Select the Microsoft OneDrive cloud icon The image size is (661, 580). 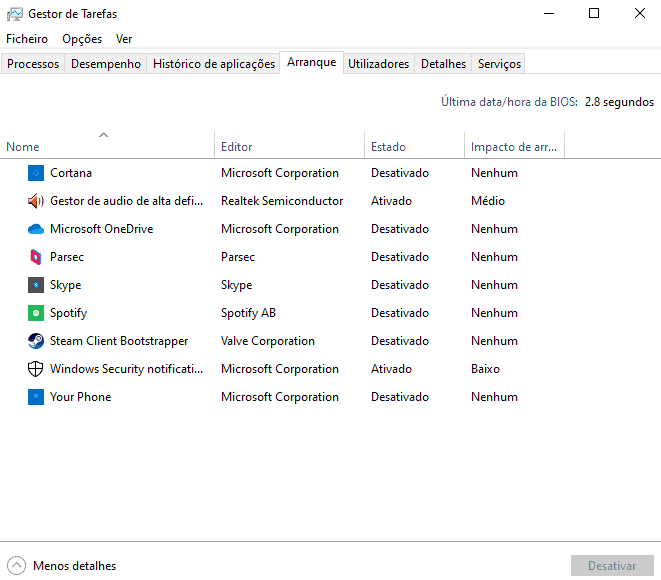point(36,229)
